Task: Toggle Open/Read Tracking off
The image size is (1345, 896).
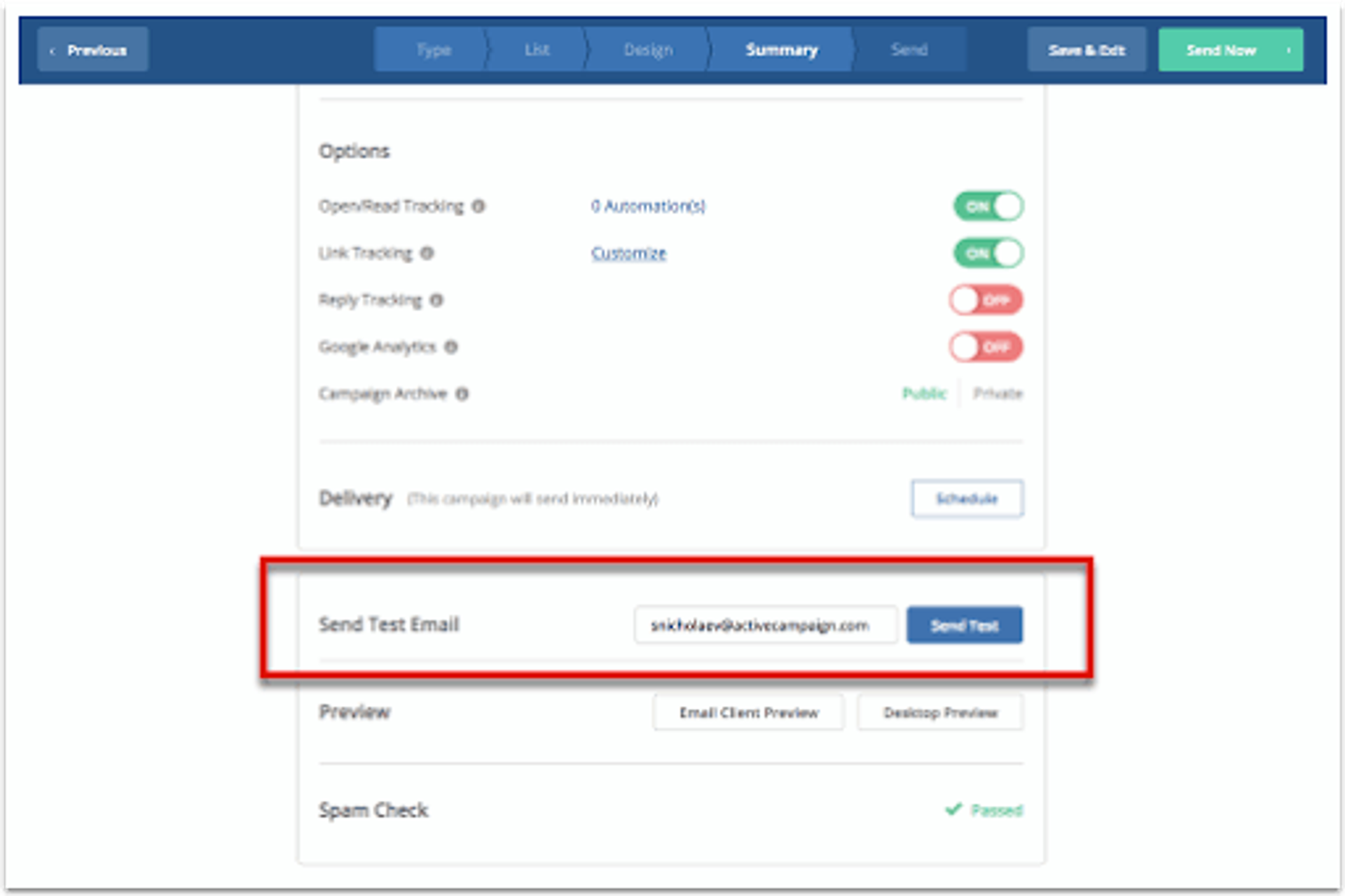Action: pyautogui.click(x=988, y=206)
